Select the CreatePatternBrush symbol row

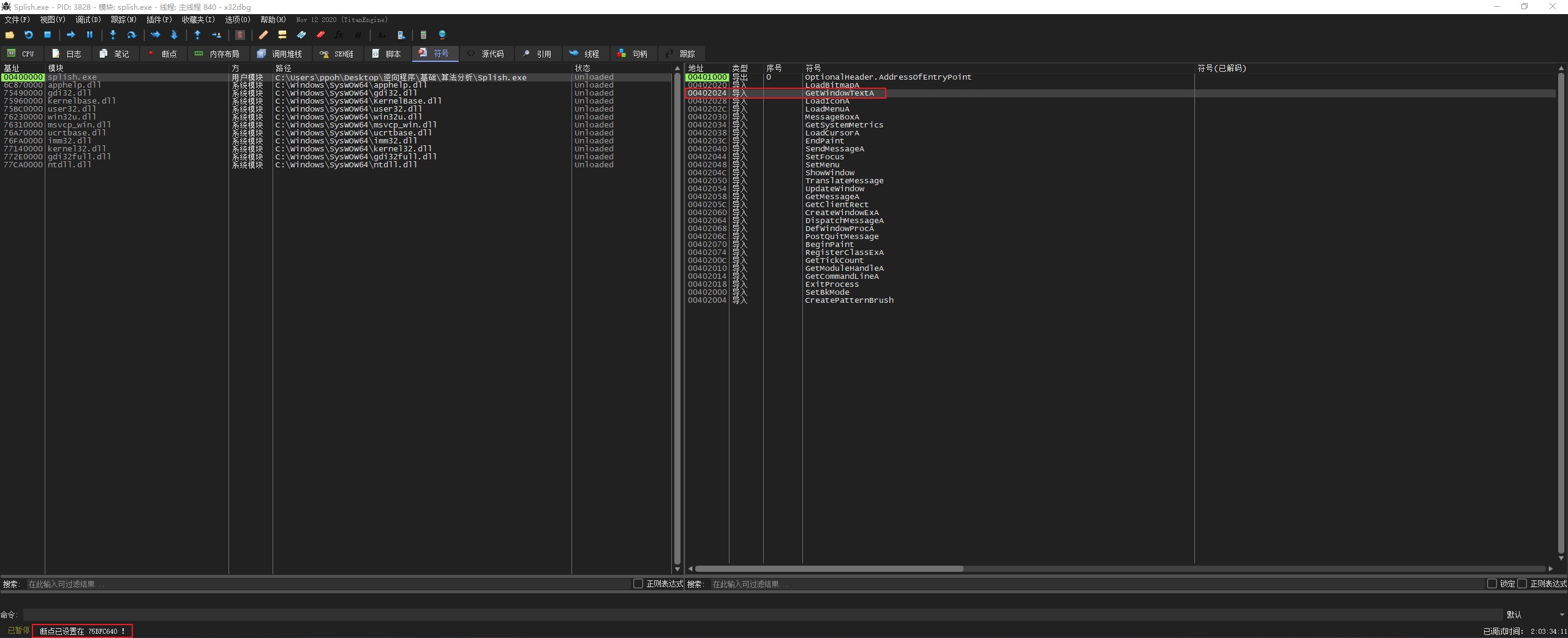1121,300
